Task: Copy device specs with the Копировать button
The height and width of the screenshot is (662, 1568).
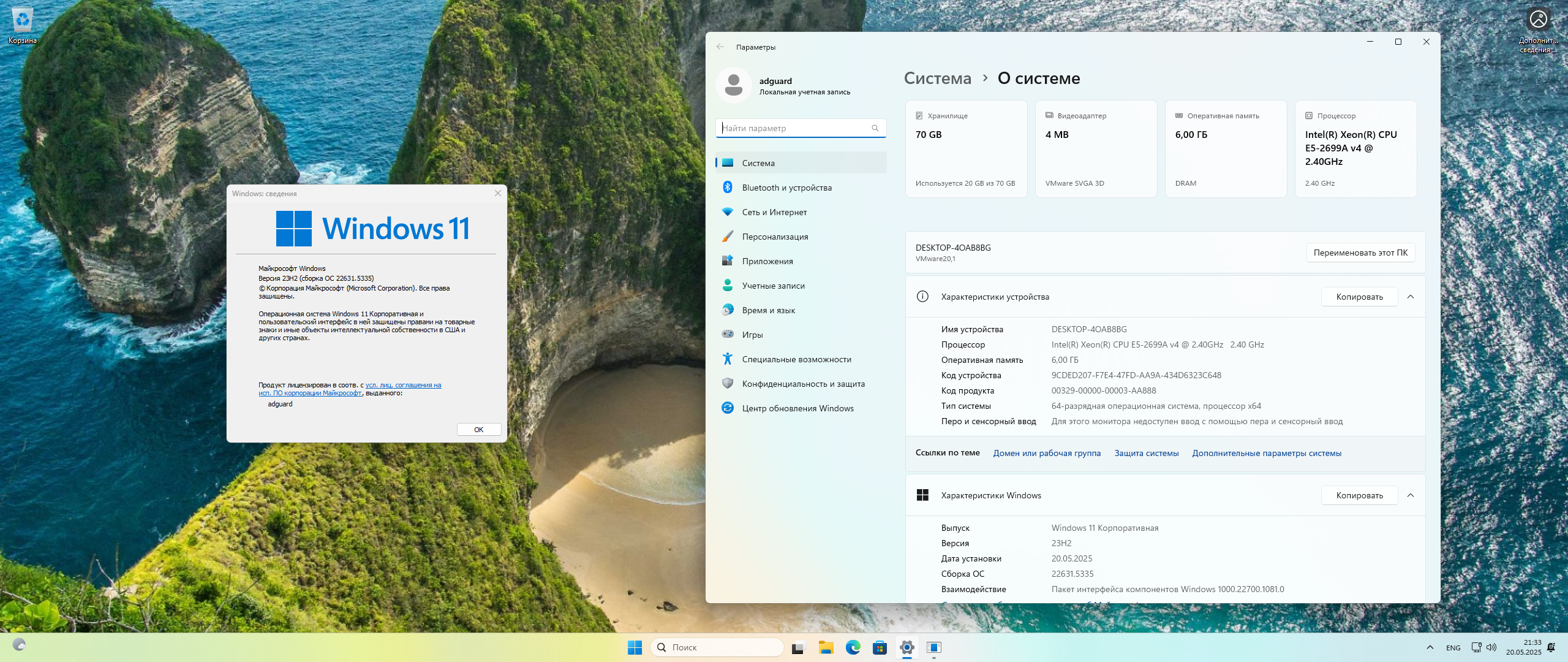Action: click(1359, 297)
